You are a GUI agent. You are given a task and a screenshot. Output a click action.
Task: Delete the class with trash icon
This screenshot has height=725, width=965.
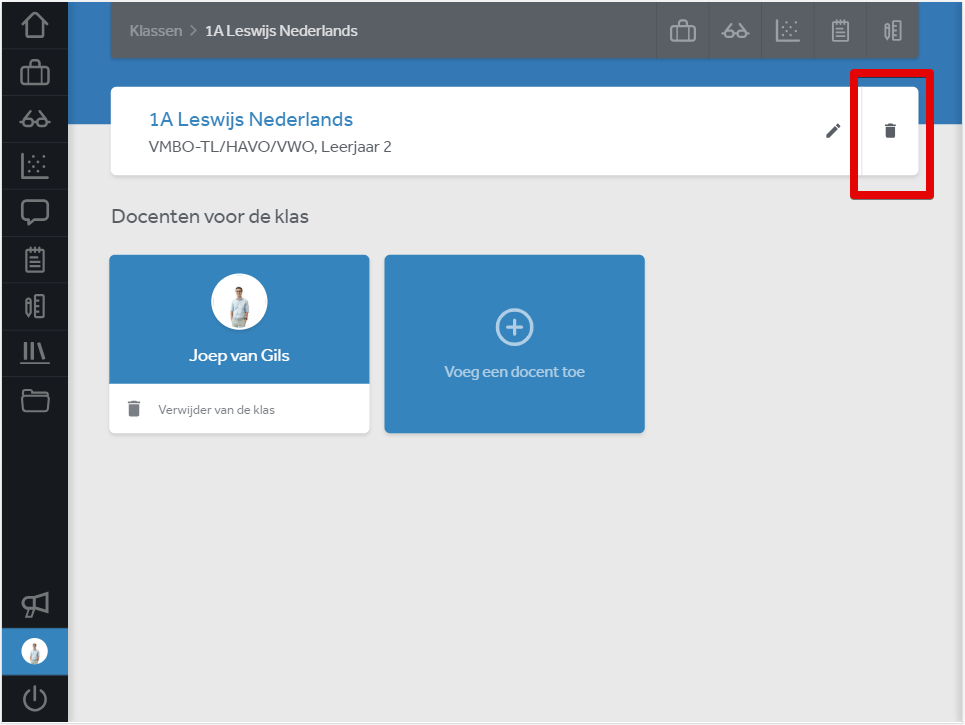[x=890, y=130]
